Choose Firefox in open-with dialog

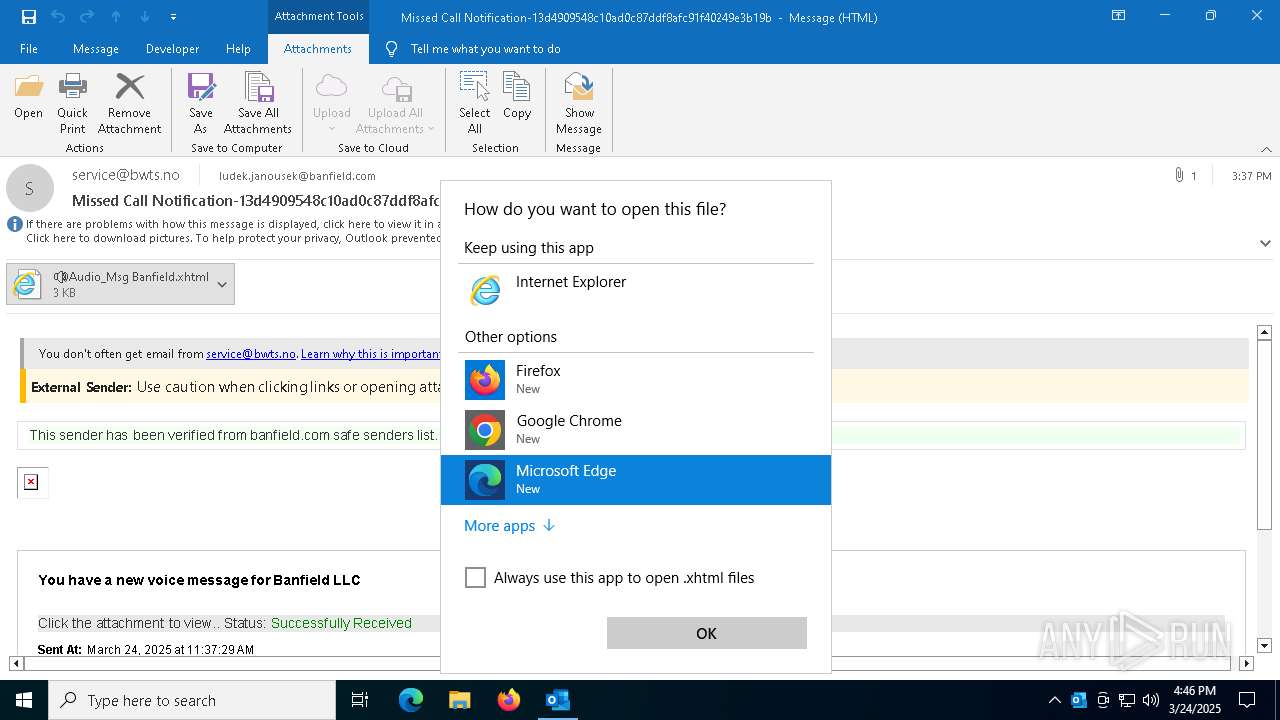[636, 380]
